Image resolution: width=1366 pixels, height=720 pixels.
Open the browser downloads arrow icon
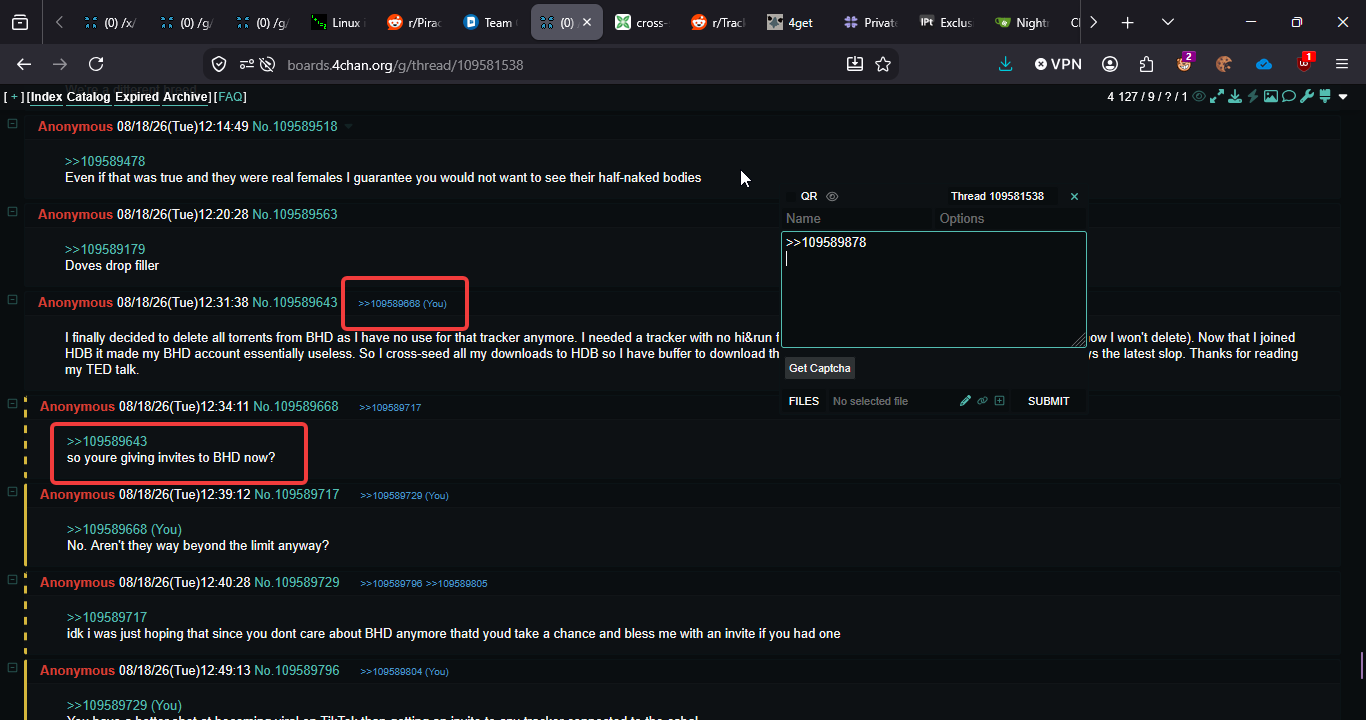[x=1006, y=64]
